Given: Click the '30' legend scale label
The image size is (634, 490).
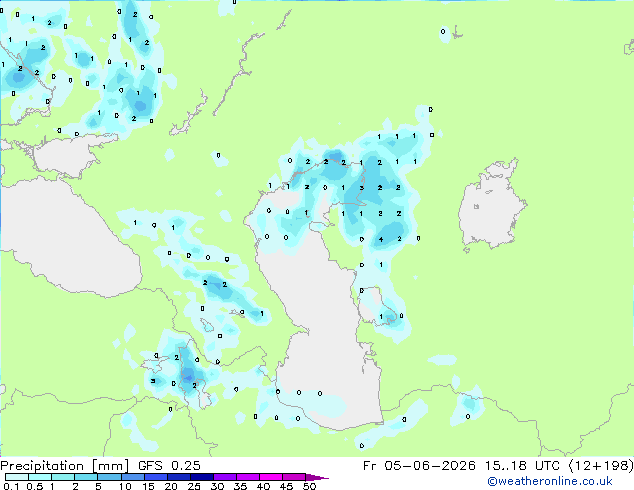Looking at the screenshot, I should (218, 486).
